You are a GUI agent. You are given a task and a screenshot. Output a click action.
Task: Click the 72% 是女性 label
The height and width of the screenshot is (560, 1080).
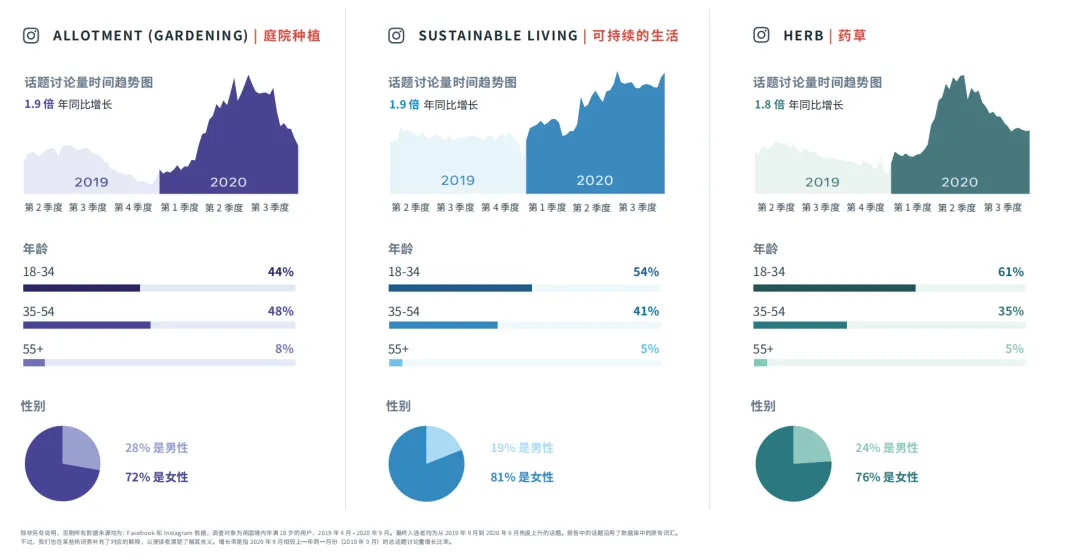tap(156, 477)
